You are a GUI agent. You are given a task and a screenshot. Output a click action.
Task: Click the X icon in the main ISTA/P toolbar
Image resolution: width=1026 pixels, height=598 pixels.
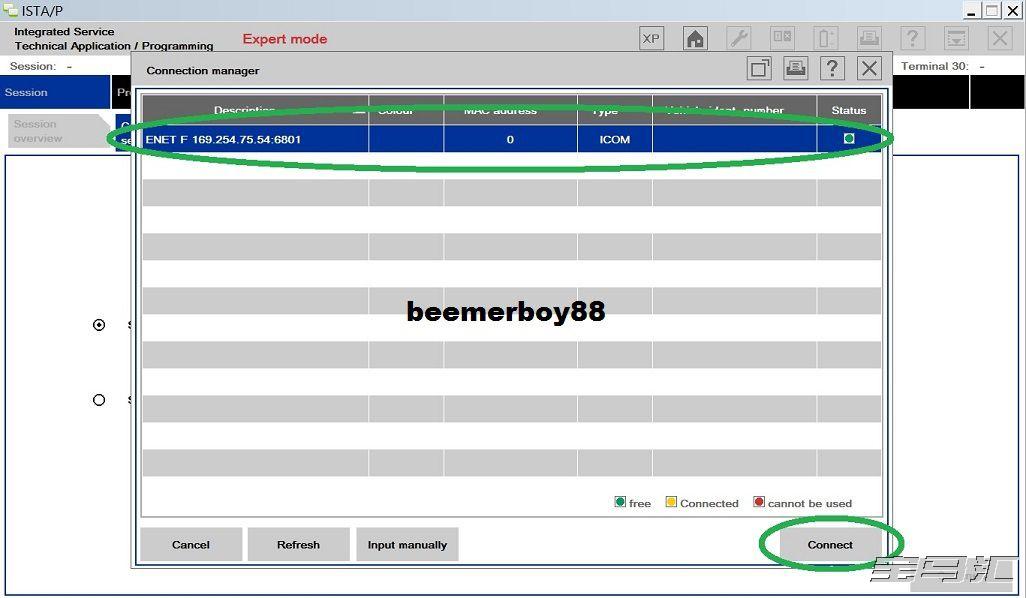pyautogui.click(x=1000, y=39)
